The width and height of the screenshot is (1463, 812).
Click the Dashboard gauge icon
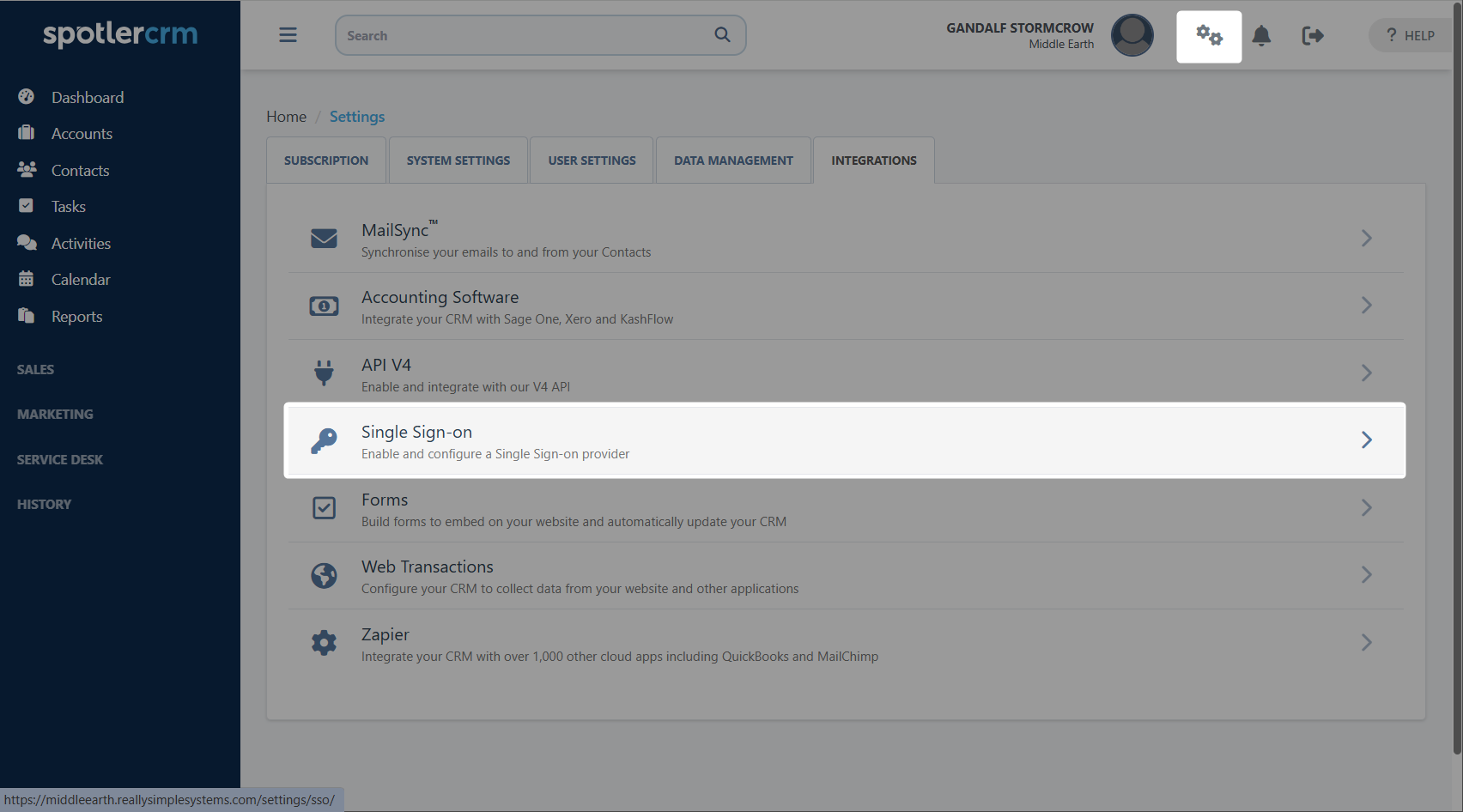(27, 97)
